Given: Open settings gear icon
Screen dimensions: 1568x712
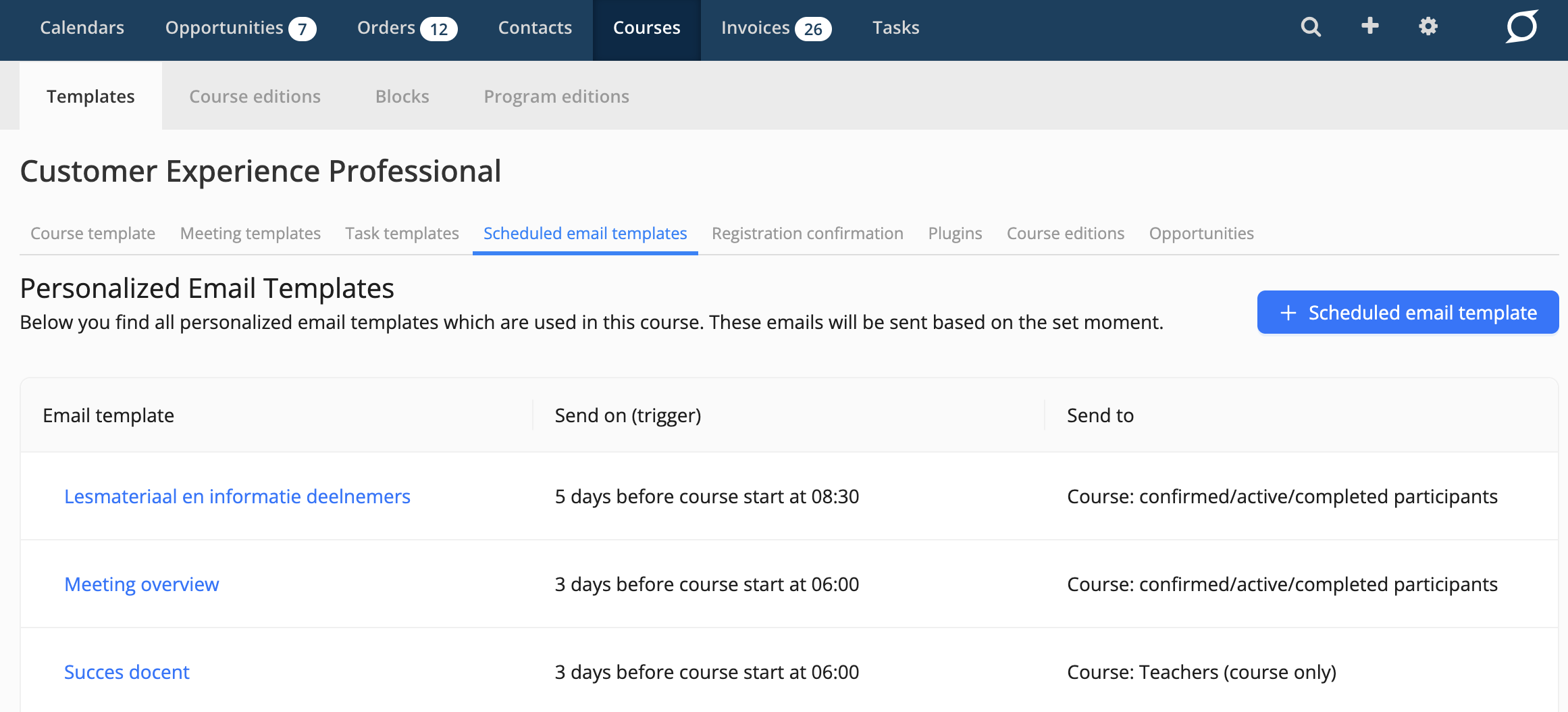Looking at the screenshot, I should coord(1428,27).
